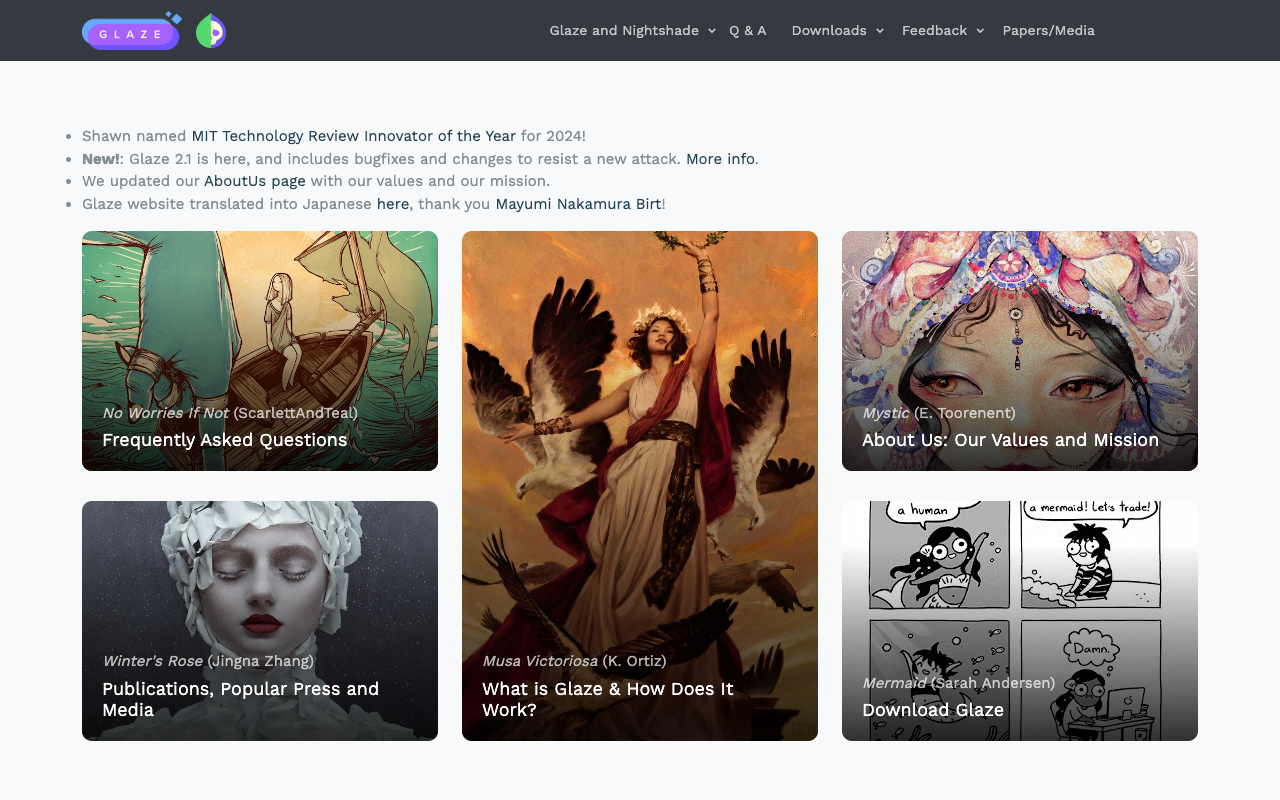Click the 'Winter's Rose (Jingna Zhang)' caption
This screenshot has width=1280, height=800.
click(x=208, y=661)
